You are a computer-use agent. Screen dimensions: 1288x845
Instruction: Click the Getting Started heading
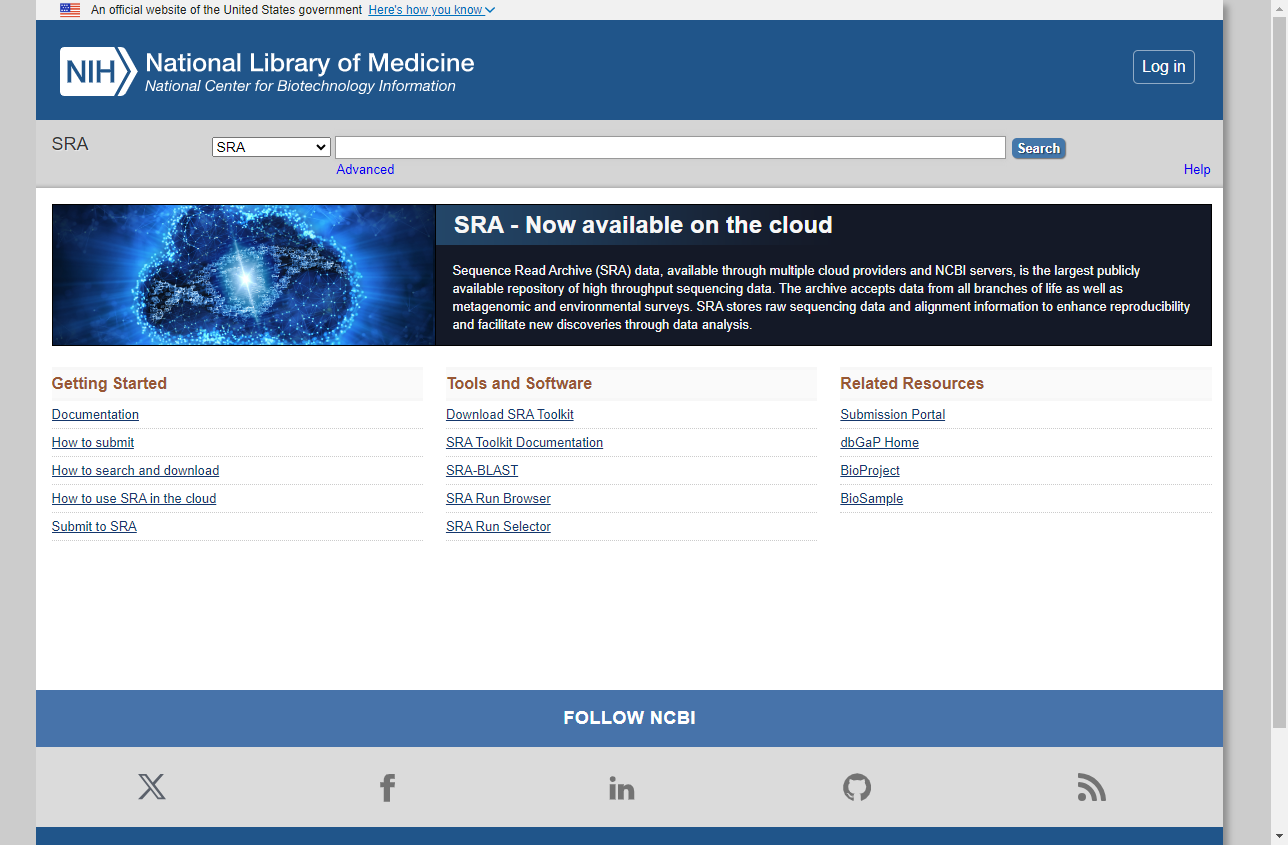coord(109,383)
